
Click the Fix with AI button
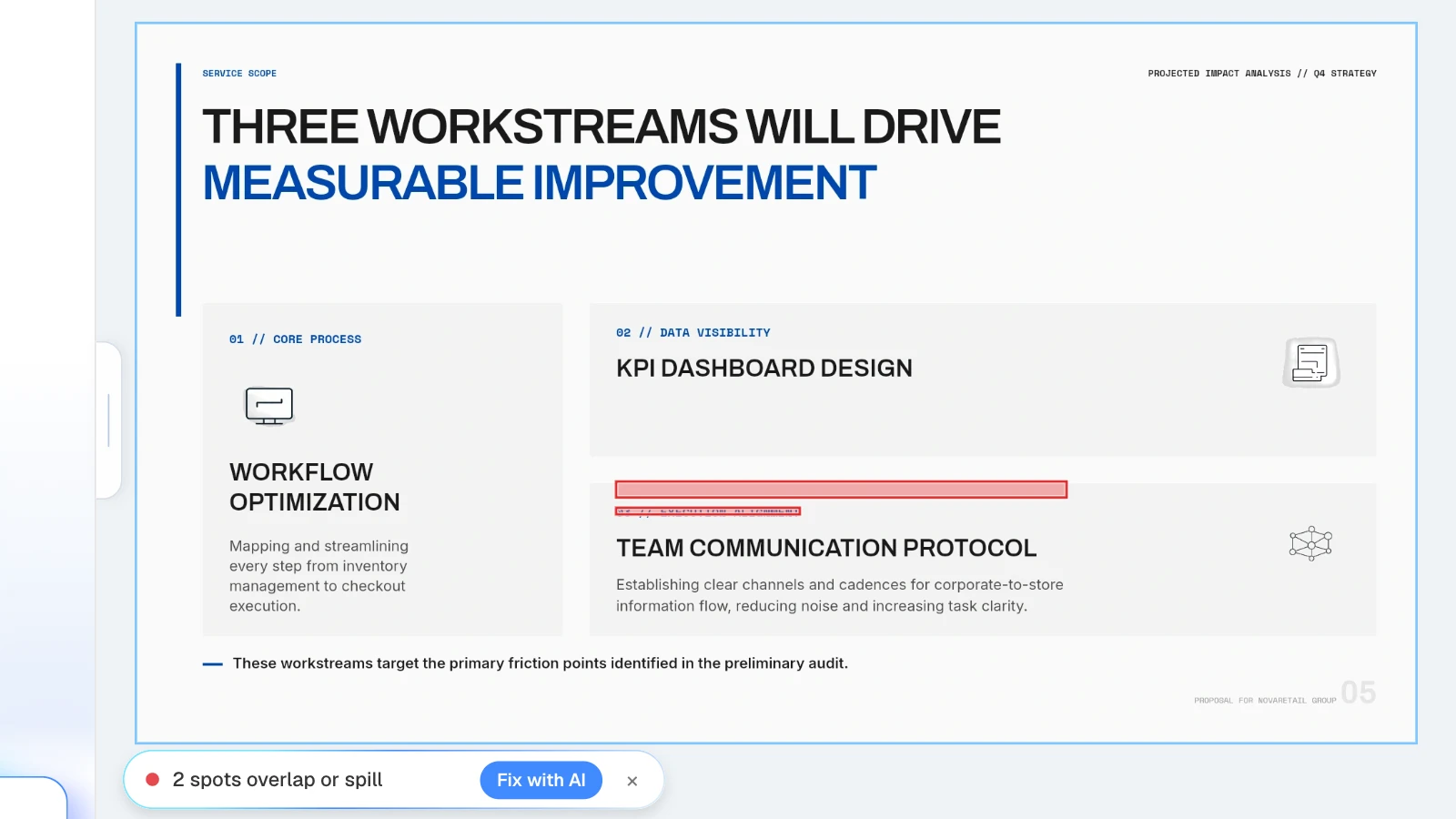pos(541,780)
